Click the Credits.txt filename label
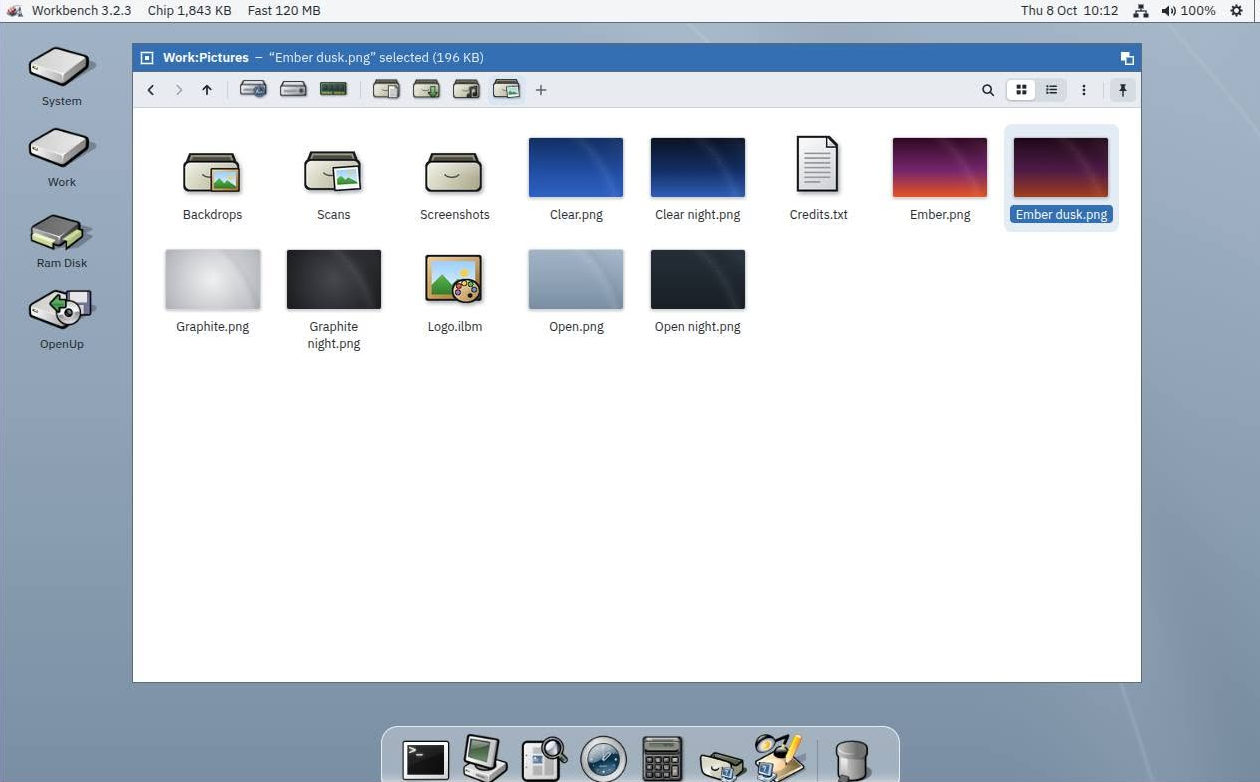This screenshot has height=782, width=1260. [818, 214]
